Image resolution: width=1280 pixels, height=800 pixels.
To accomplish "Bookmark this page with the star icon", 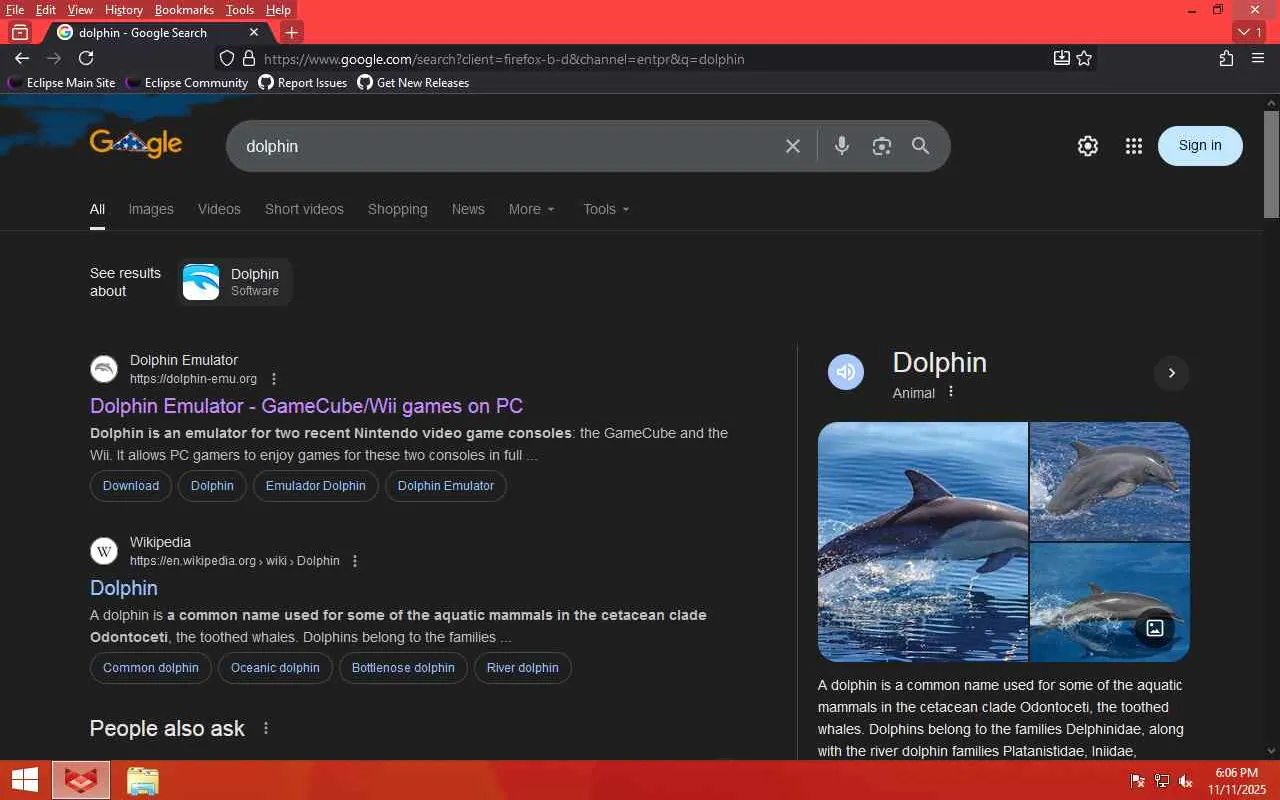I will [x=1084, y=58].
